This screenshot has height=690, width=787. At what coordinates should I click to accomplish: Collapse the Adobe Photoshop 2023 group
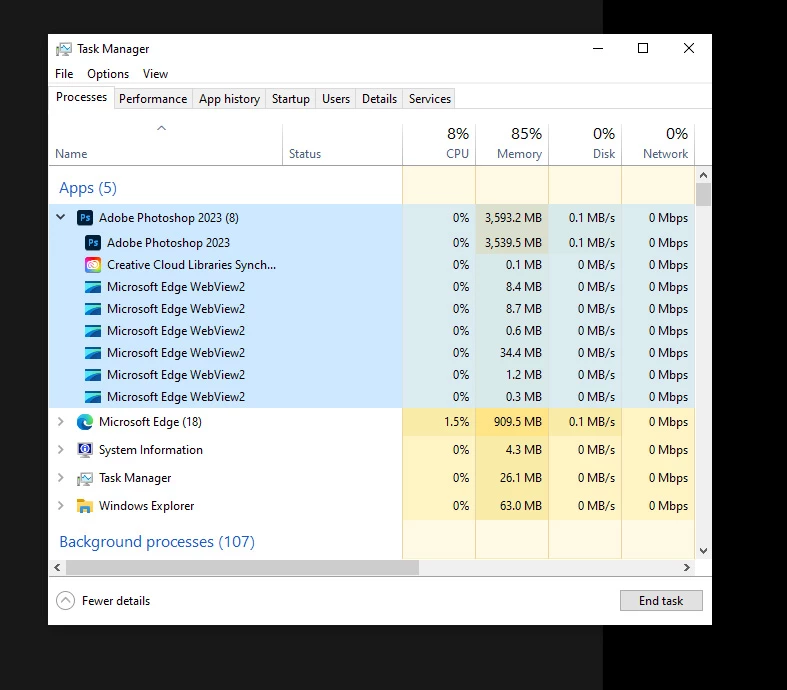coord(61,217)
